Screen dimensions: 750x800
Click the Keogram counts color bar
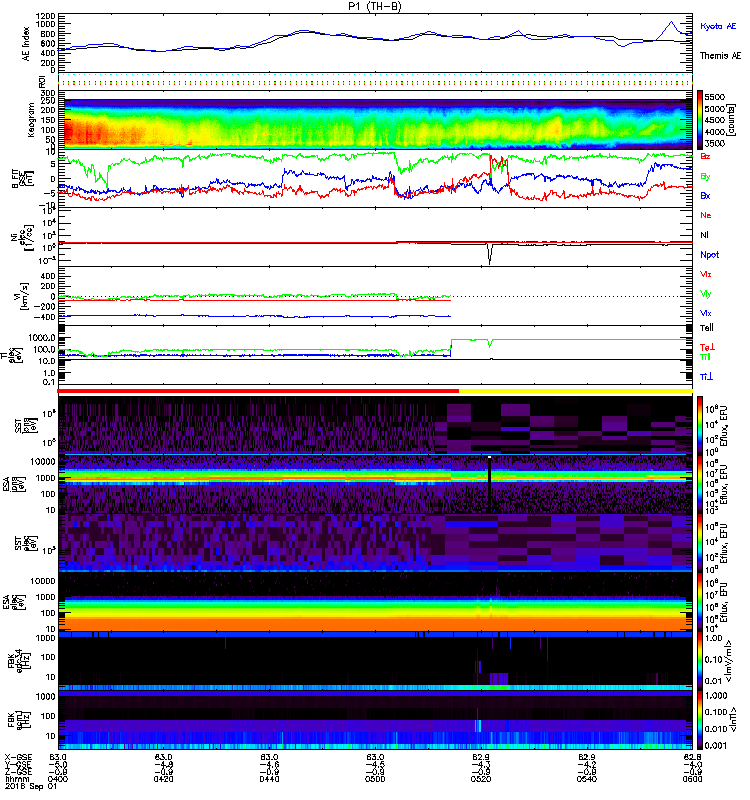[x=700, y=120]
